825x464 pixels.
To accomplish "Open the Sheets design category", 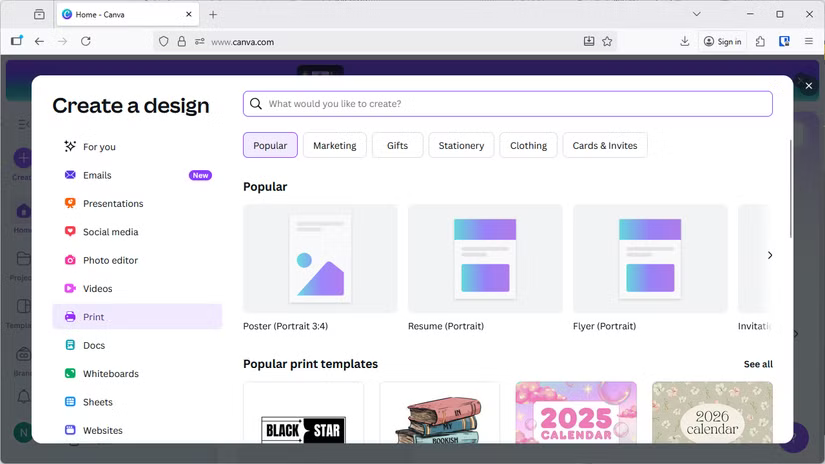I will pos(97,402).
